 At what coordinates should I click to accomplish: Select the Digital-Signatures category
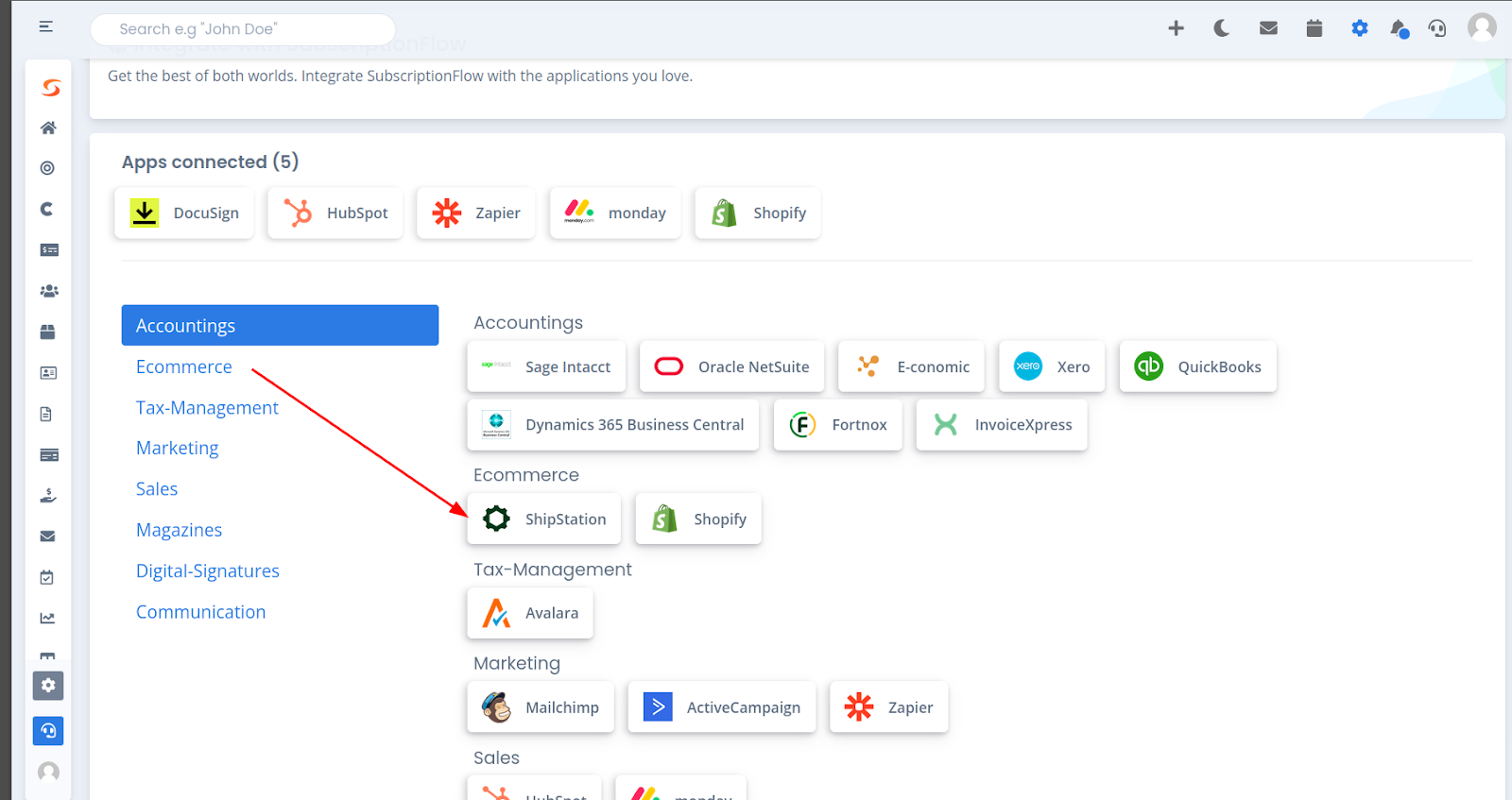pos(208,570)
